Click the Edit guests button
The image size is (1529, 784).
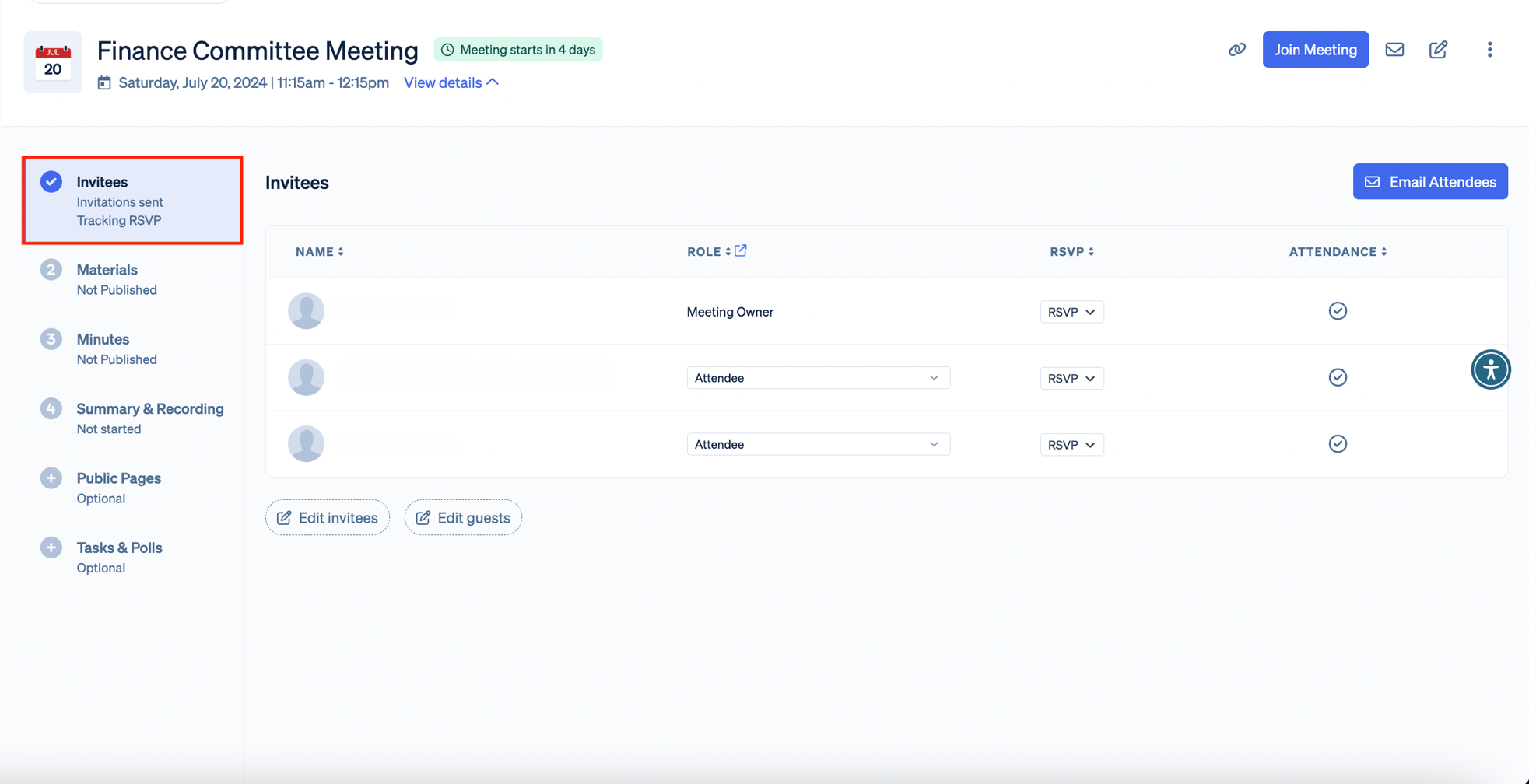463,518
